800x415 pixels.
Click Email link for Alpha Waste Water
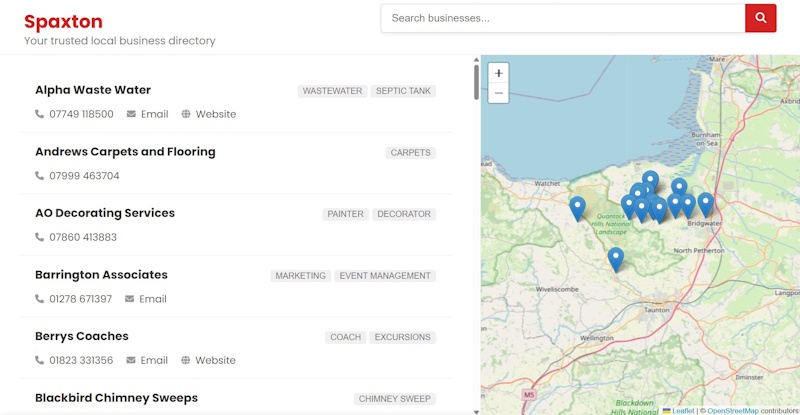155,114
